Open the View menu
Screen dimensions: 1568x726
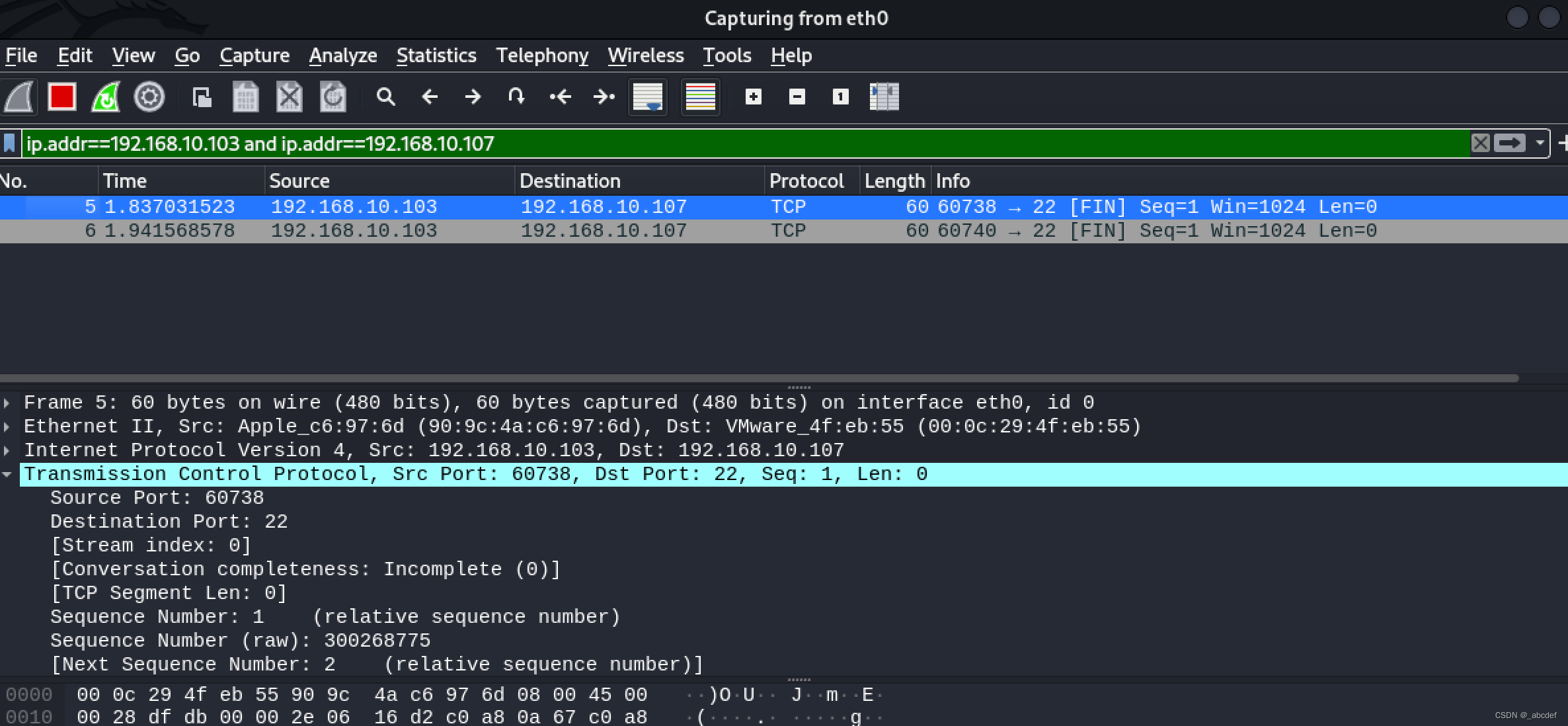[134, 56]
